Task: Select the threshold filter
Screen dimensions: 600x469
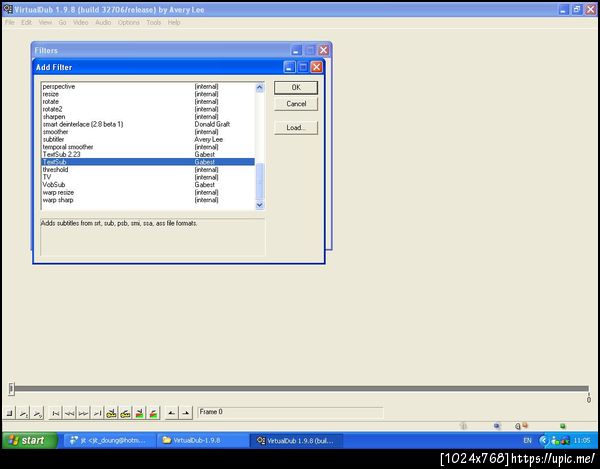Action: click(x=148, y=169)
